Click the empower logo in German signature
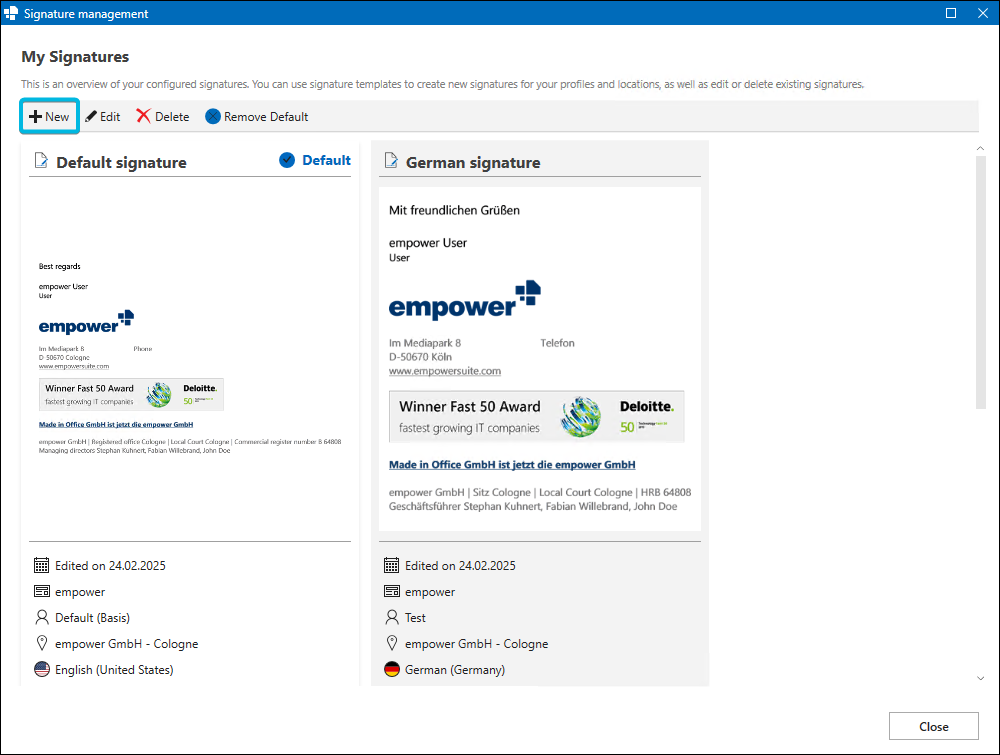The height and width of the screenshot is (755, 1000). click(465, 300)
